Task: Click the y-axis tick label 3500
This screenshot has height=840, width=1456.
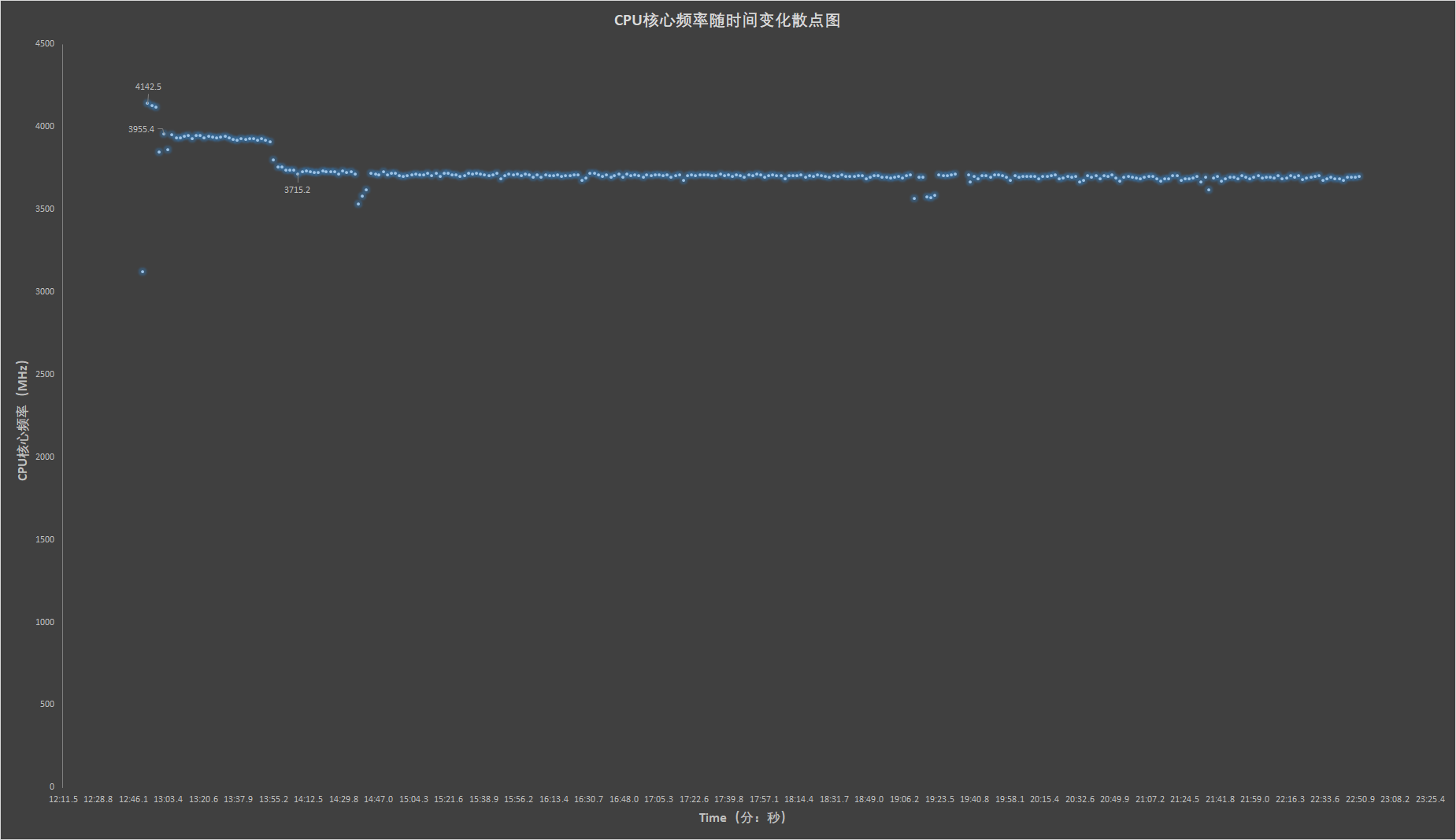Action: (x=45, y=209)
